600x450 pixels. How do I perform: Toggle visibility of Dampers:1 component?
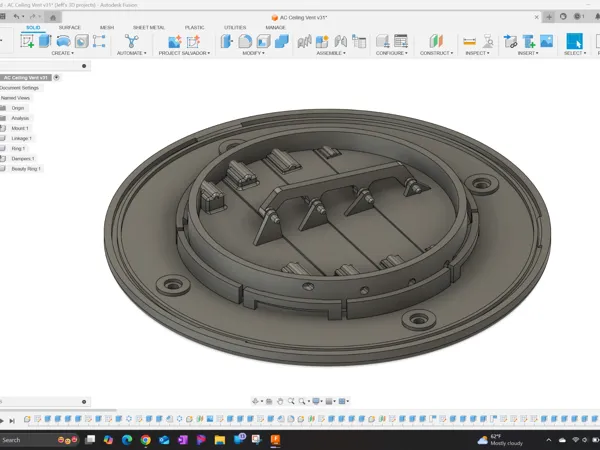[x=3, y=158]
